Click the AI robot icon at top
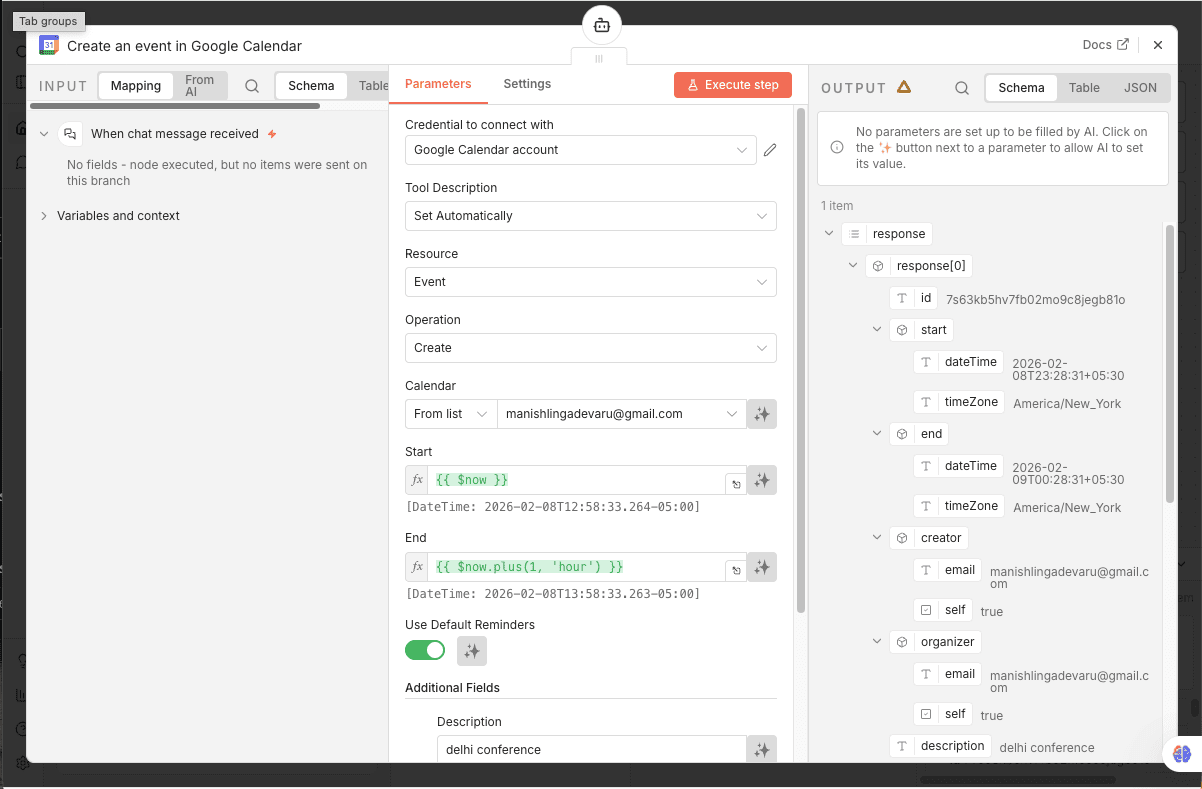Screen dimensions: 1202x789 [601, 26]
